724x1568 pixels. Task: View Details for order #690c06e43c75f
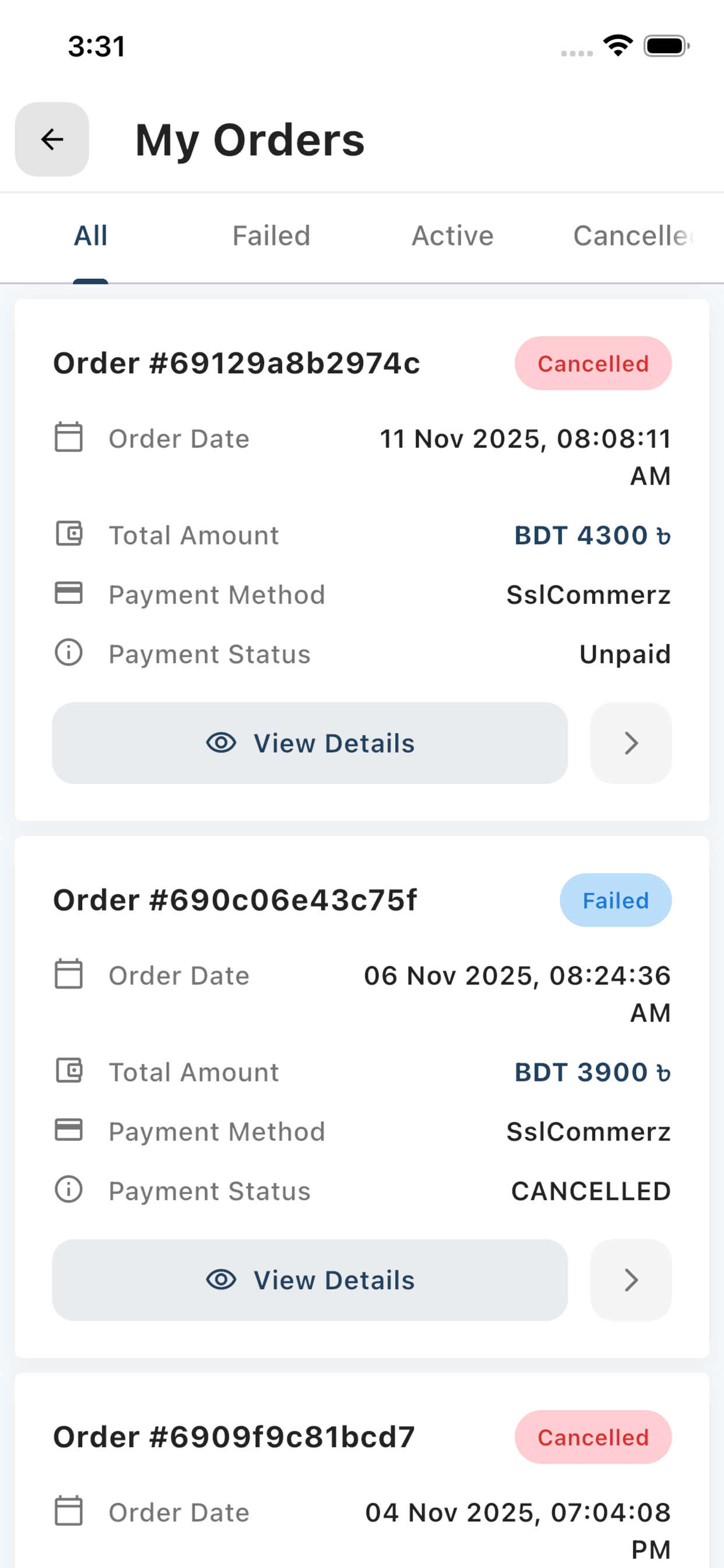310,1280
